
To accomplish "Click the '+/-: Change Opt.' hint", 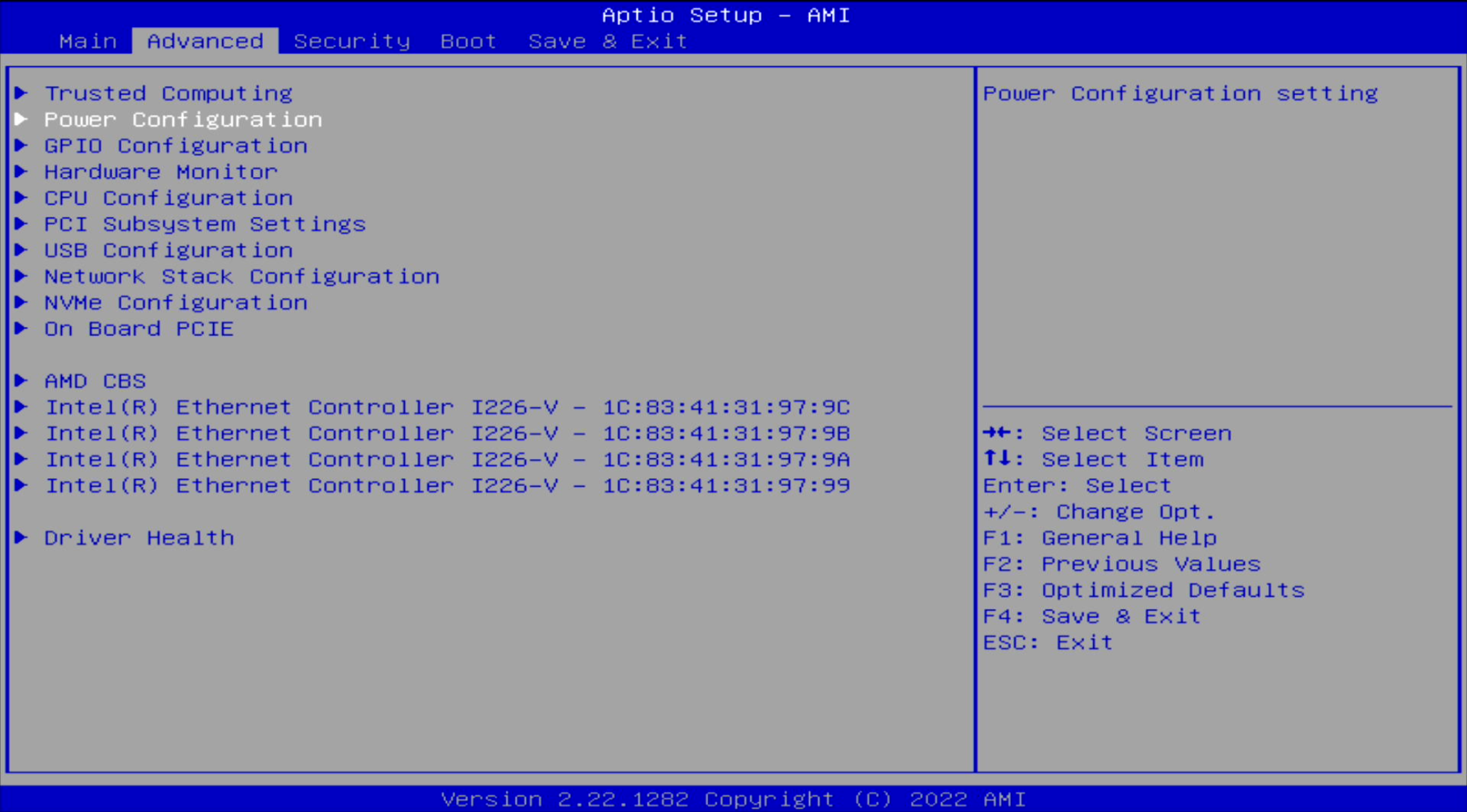I will (x=1100, y=512).
